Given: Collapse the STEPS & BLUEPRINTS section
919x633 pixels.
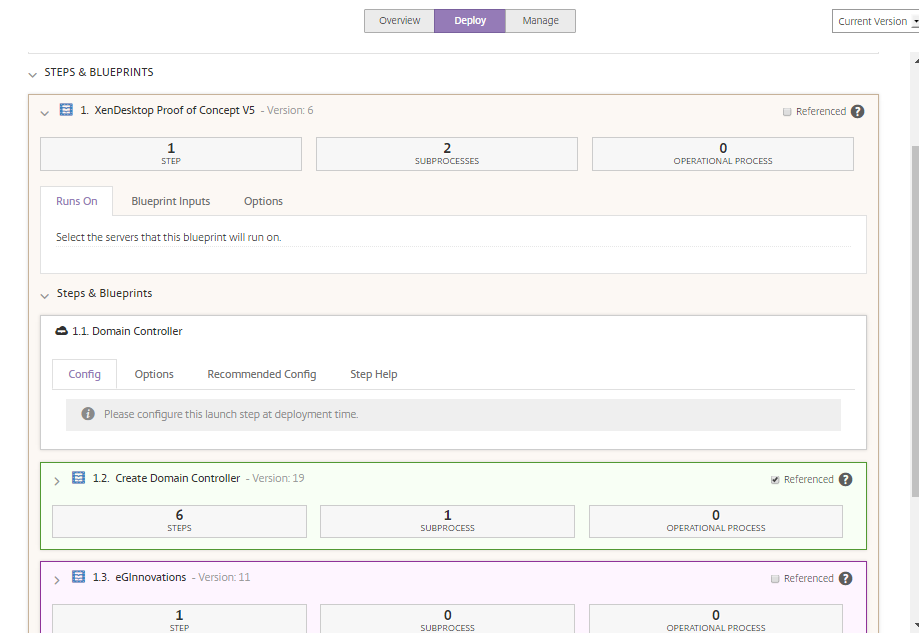Looking at the screenshot, I should (x=33, y=73).
